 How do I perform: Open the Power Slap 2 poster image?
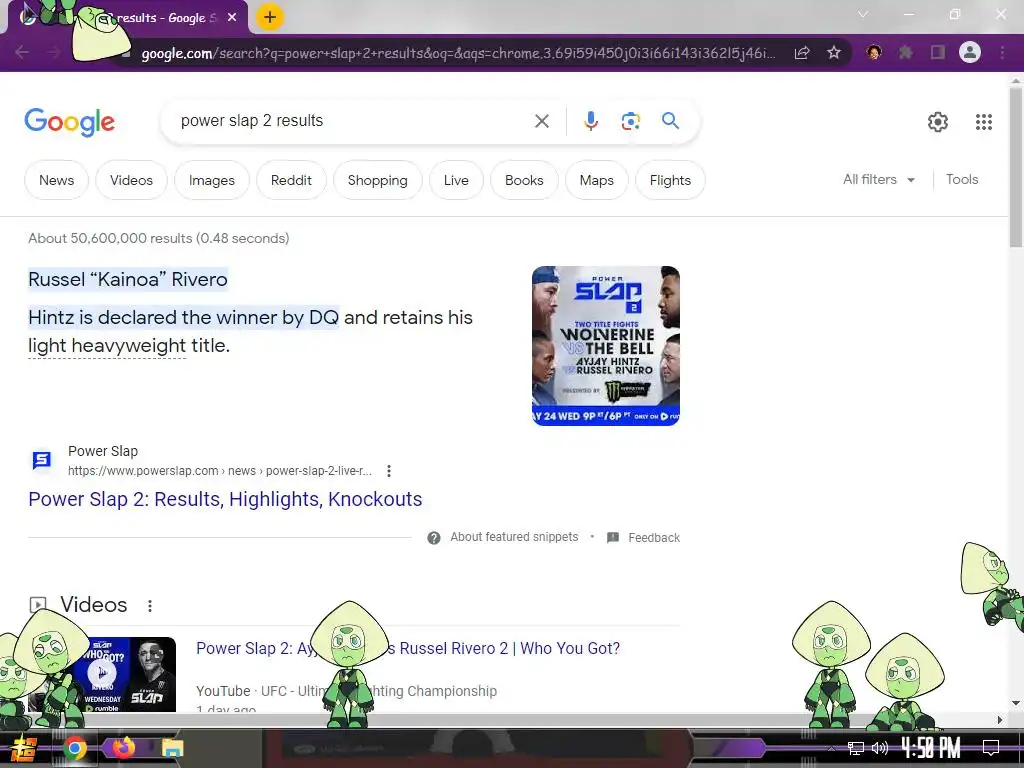coord(605,345)
